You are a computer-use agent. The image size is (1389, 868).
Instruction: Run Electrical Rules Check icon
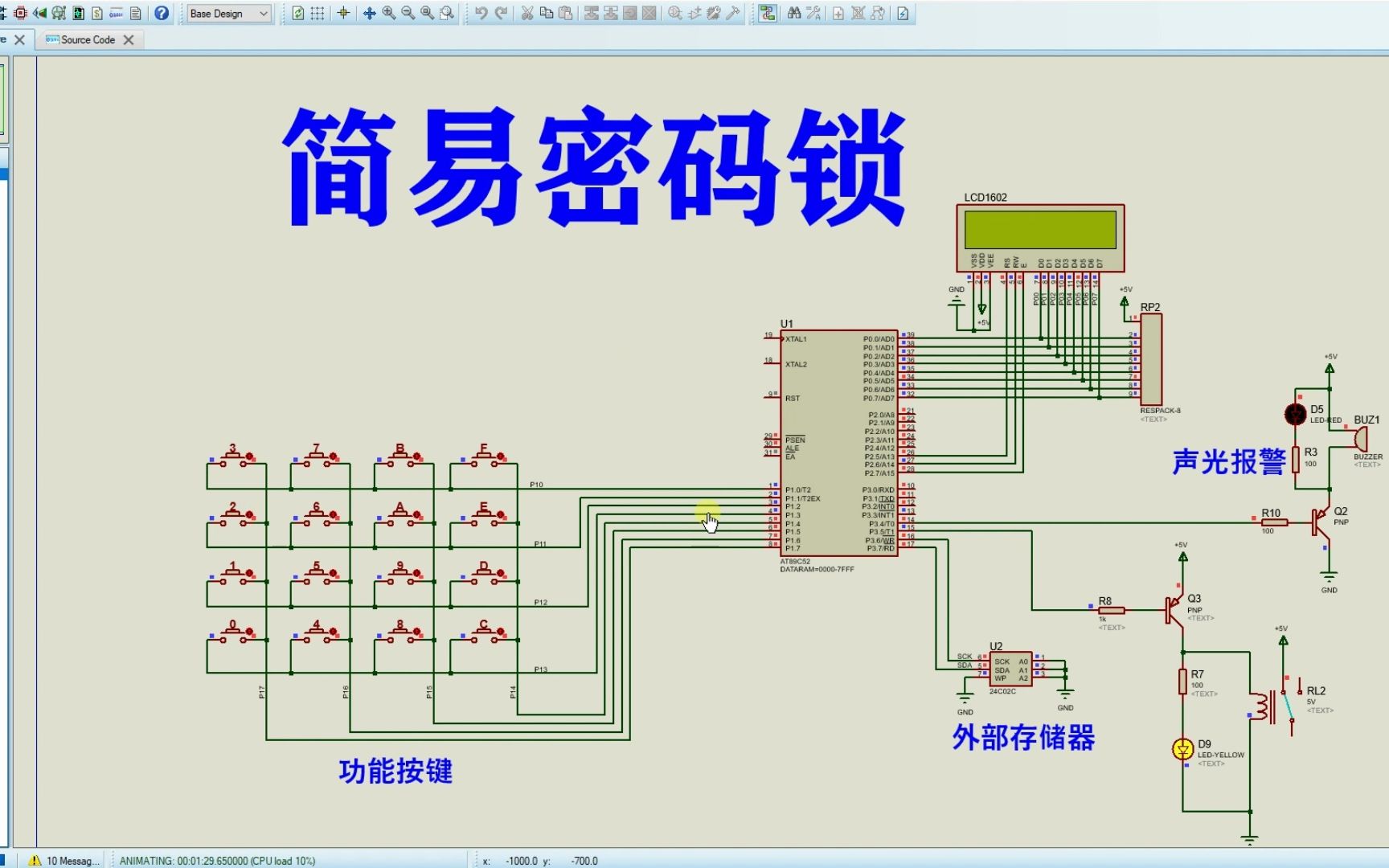tap(903, 13)
